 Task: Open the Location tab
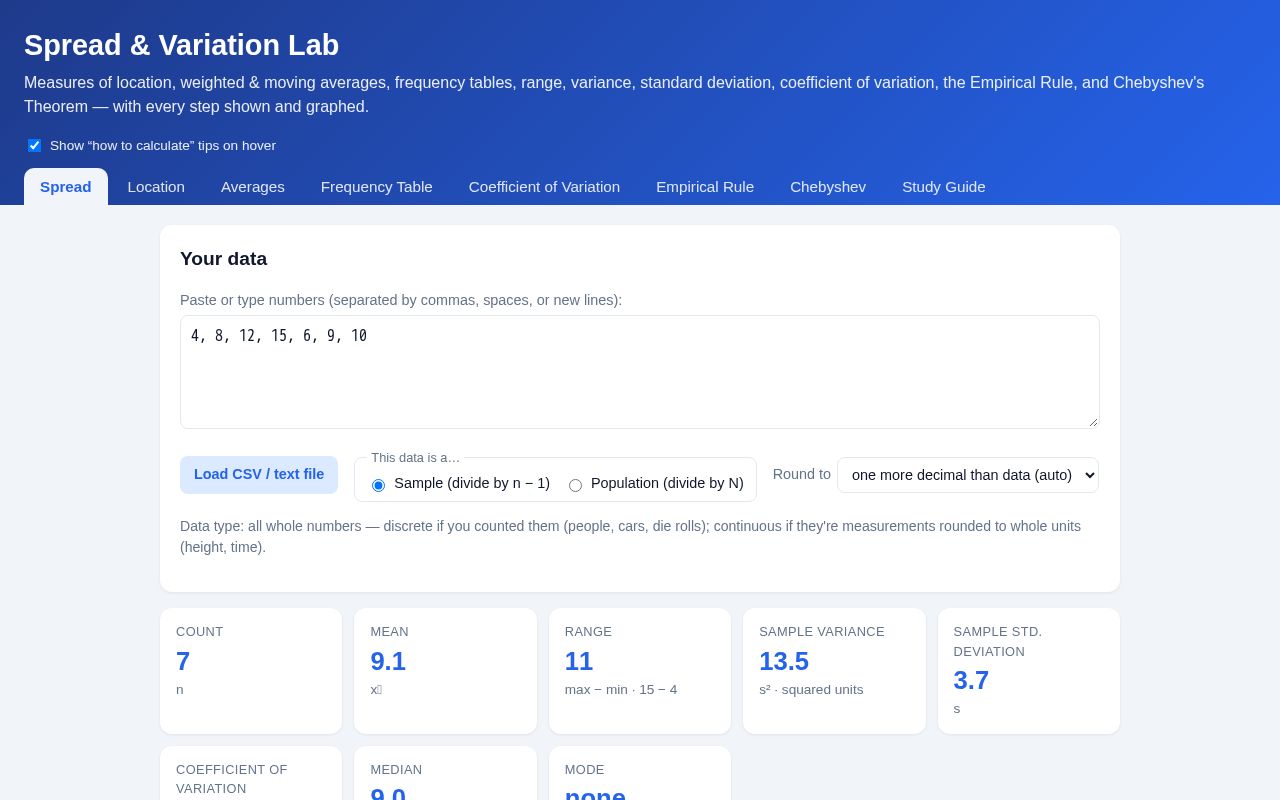[156, 187]
